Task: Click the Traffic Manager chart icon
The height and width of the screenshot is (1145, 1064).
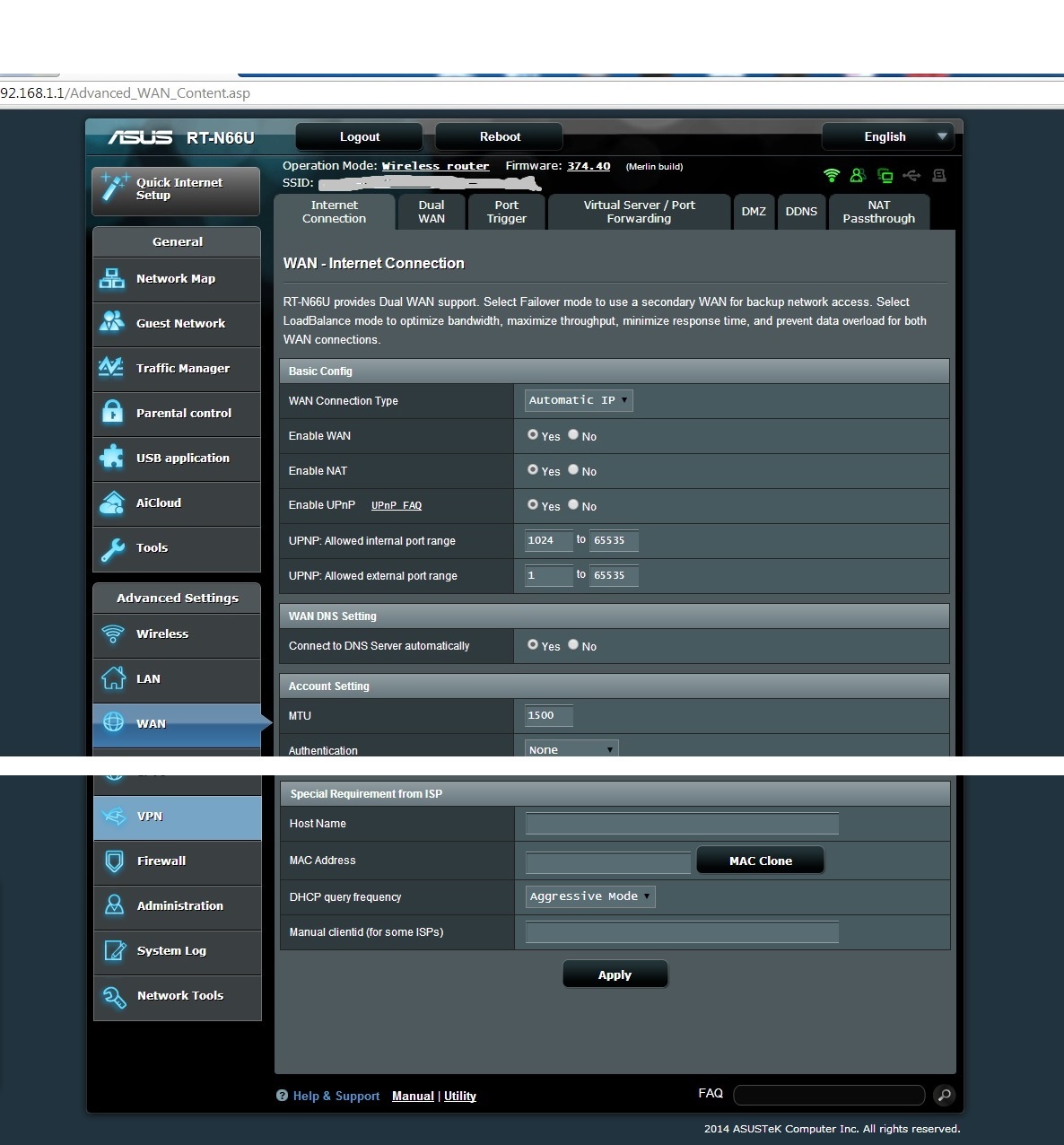Action: pyautogui.click(x=111, y=367)
